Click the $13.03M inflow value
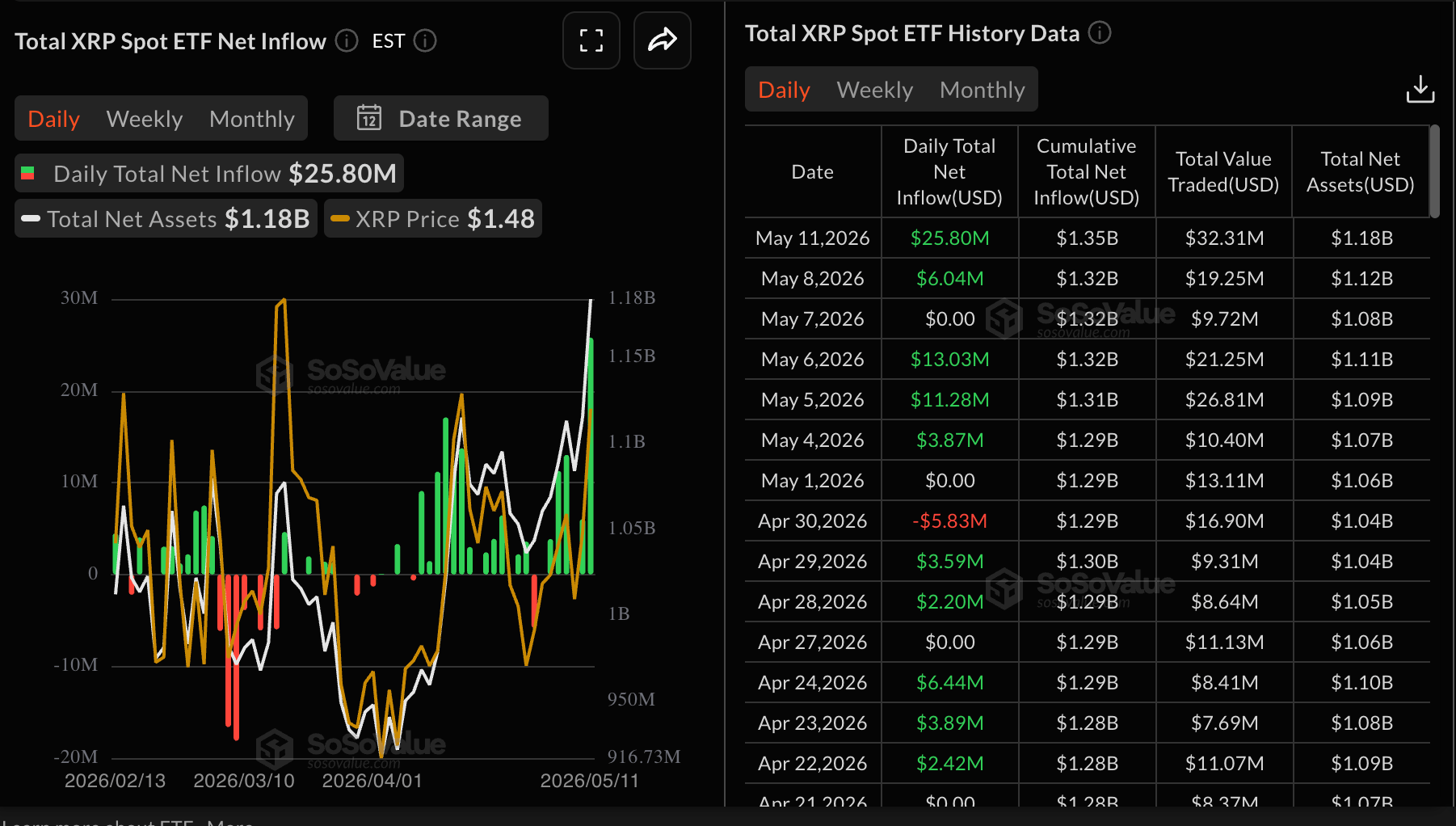 [x=950, y=359]
